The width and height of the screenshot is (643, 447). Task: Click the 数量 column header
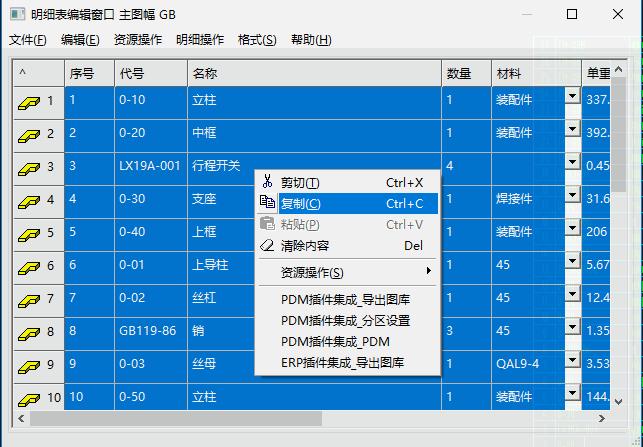tap(467, 73)
